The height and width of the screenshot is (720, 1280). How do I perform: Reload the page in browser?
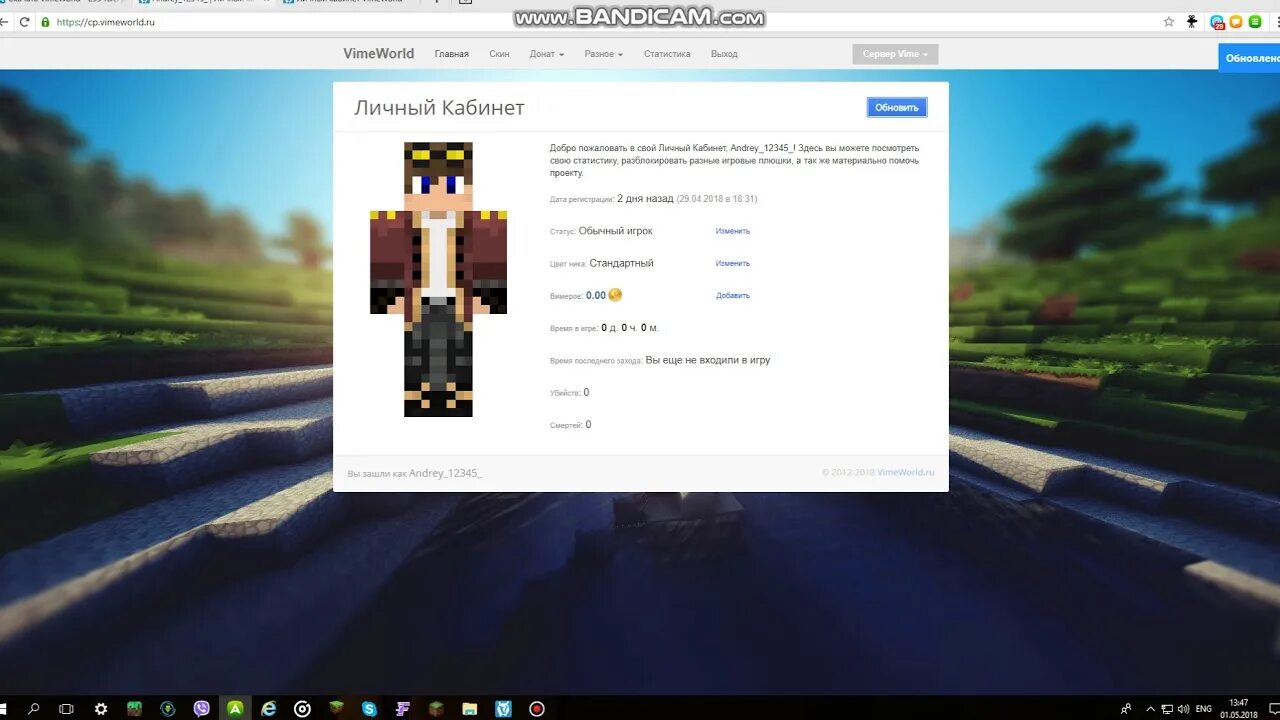pyautogui.click(x=24, y=22)
